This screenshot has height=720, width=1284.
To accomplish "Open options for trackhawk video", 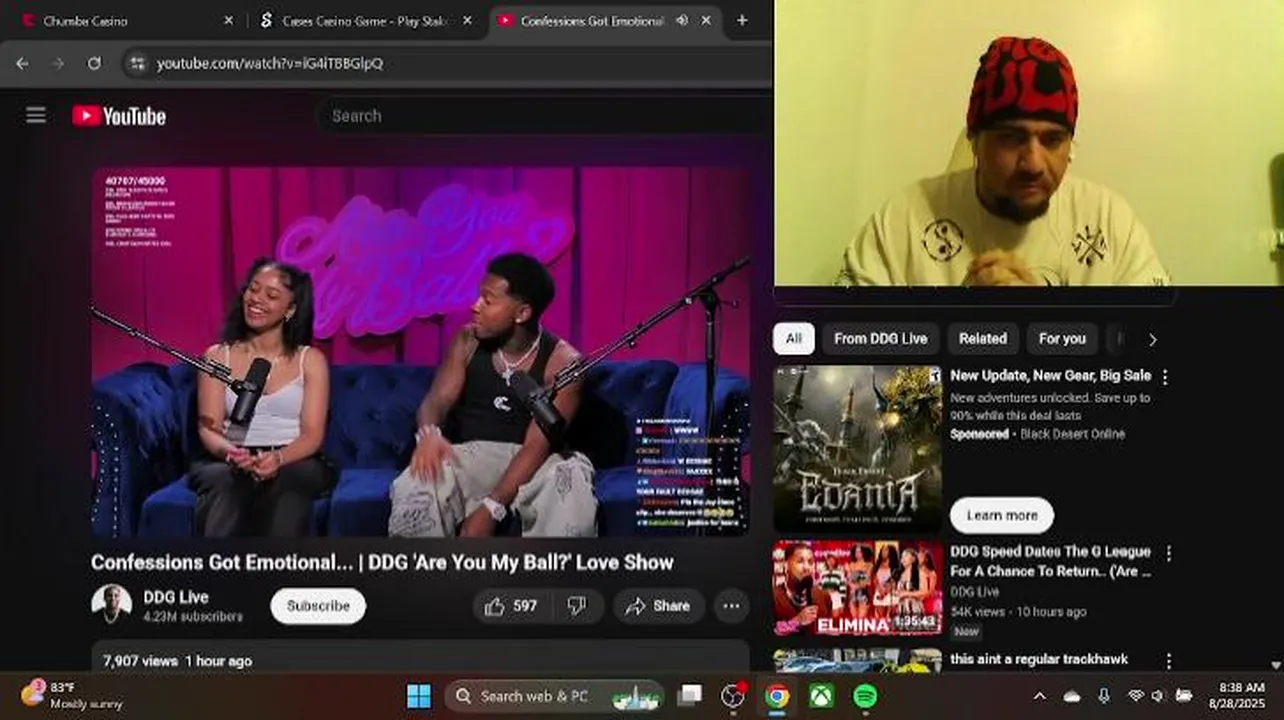I will (1168, 661).
